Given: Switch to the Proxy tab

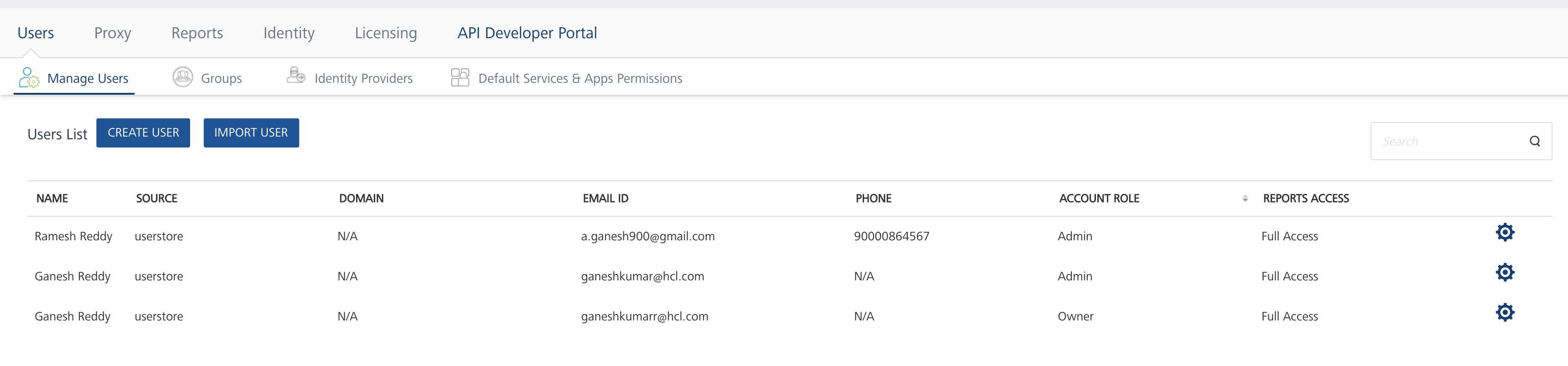Looking at the screenshot, I should 113,33.
